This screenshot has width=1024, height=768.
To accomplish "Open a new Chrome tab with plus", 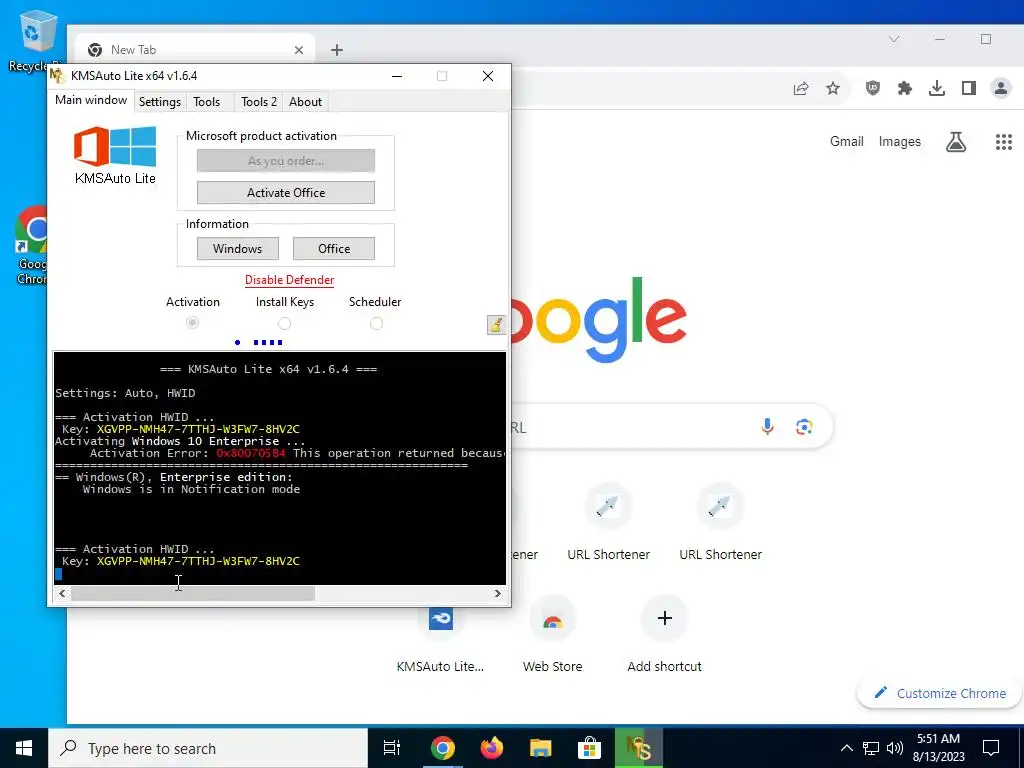I will coord(336,50).
